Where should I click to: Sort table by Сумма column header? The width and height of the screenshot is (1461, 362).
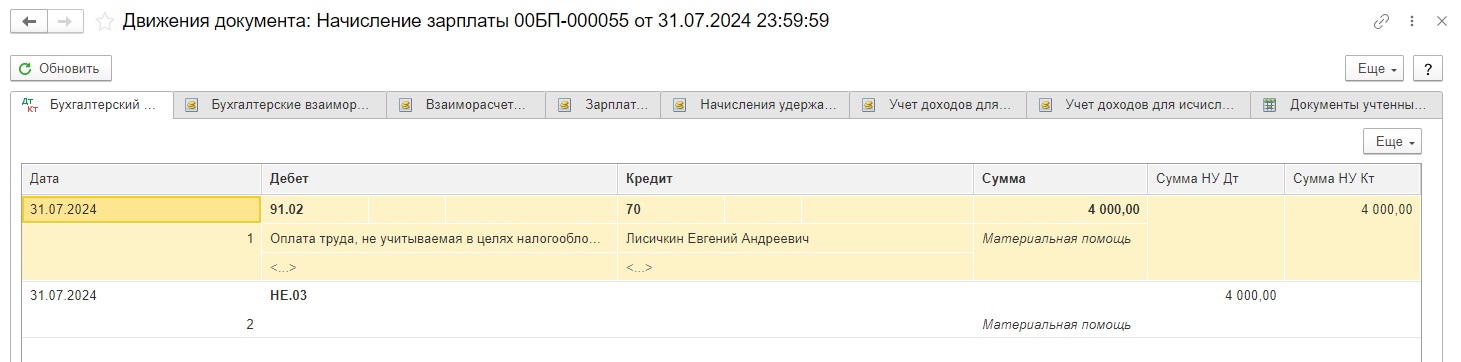1060,179
